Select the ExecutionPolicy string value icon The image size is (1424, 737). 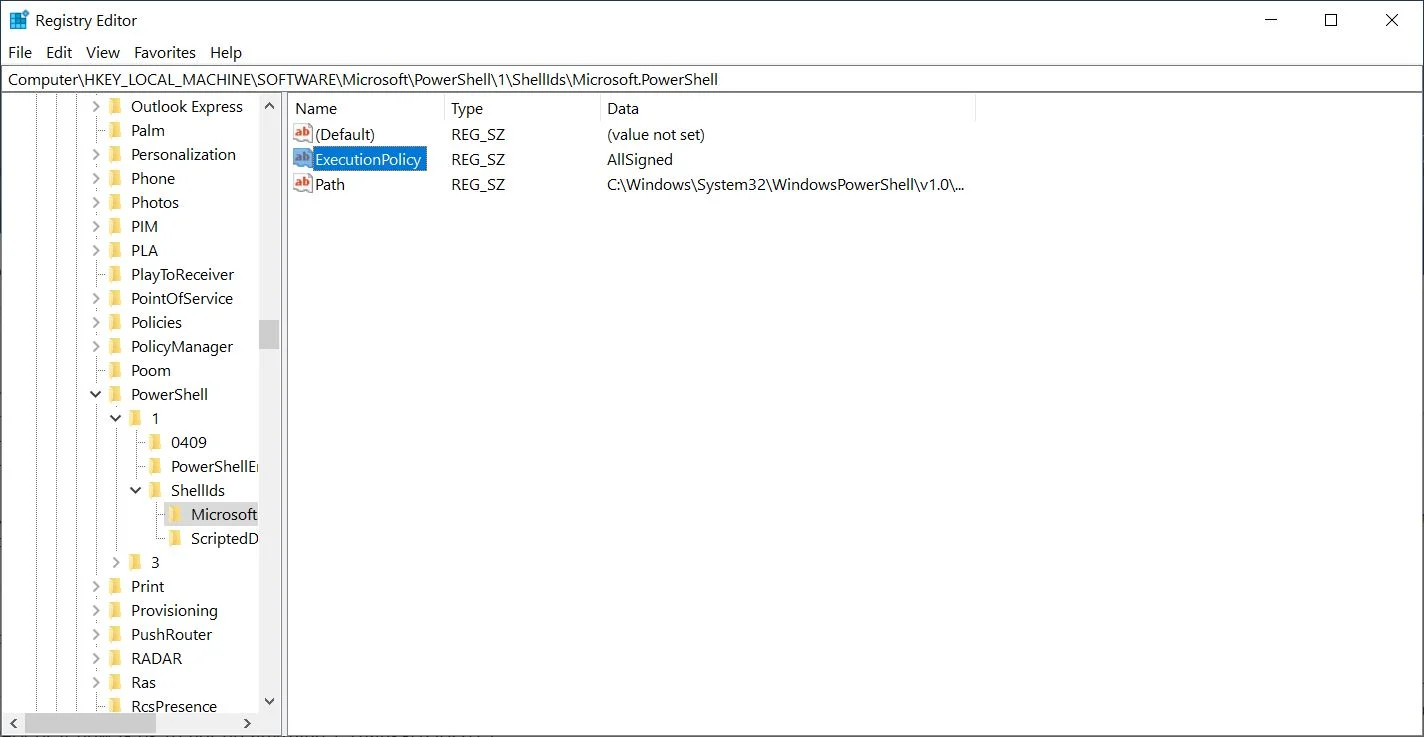click(303, 159)
